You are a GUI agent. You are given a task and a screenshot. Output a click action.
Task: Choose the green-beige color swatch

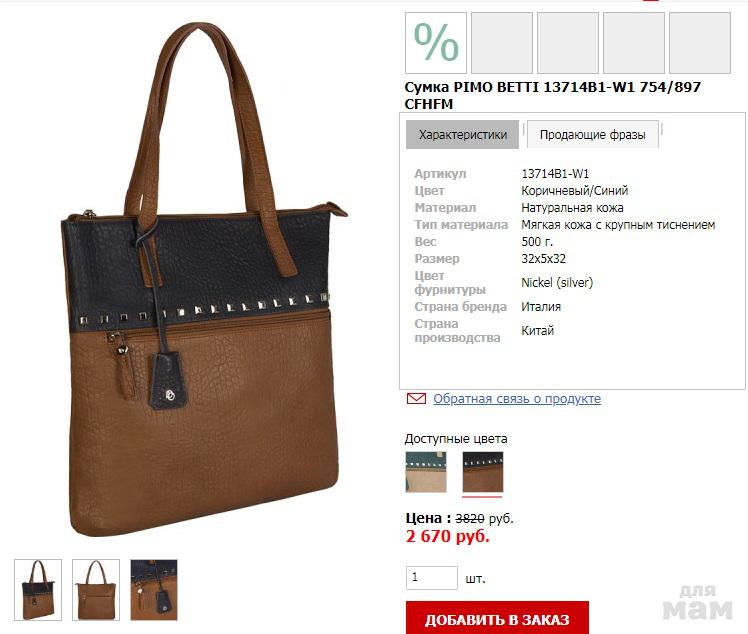click(426, 472)
